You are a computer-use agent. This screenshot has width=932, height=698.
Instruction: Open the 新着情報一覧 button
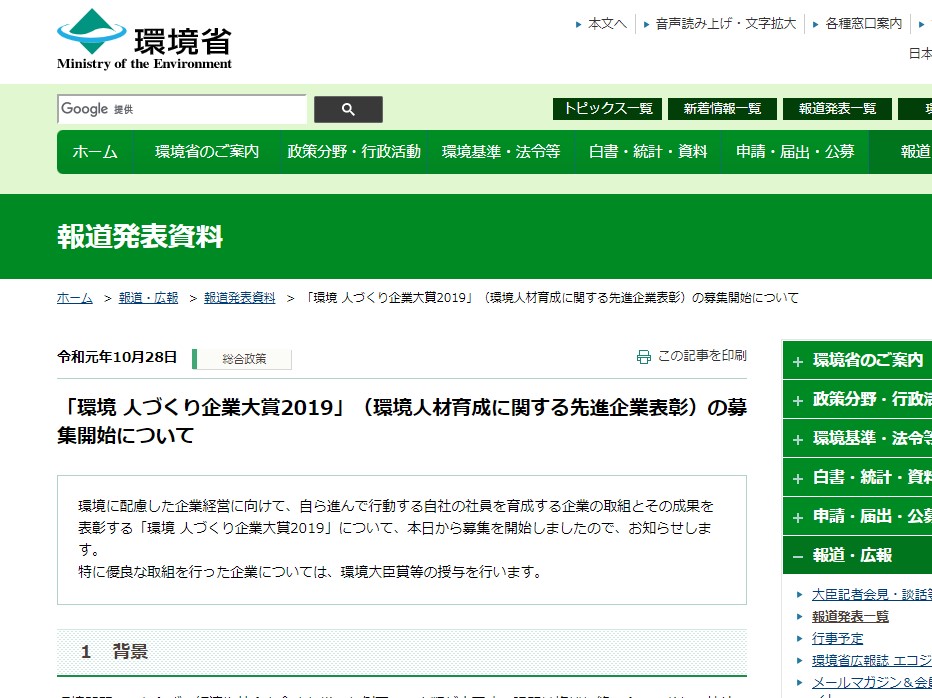(x=722, y=108)
